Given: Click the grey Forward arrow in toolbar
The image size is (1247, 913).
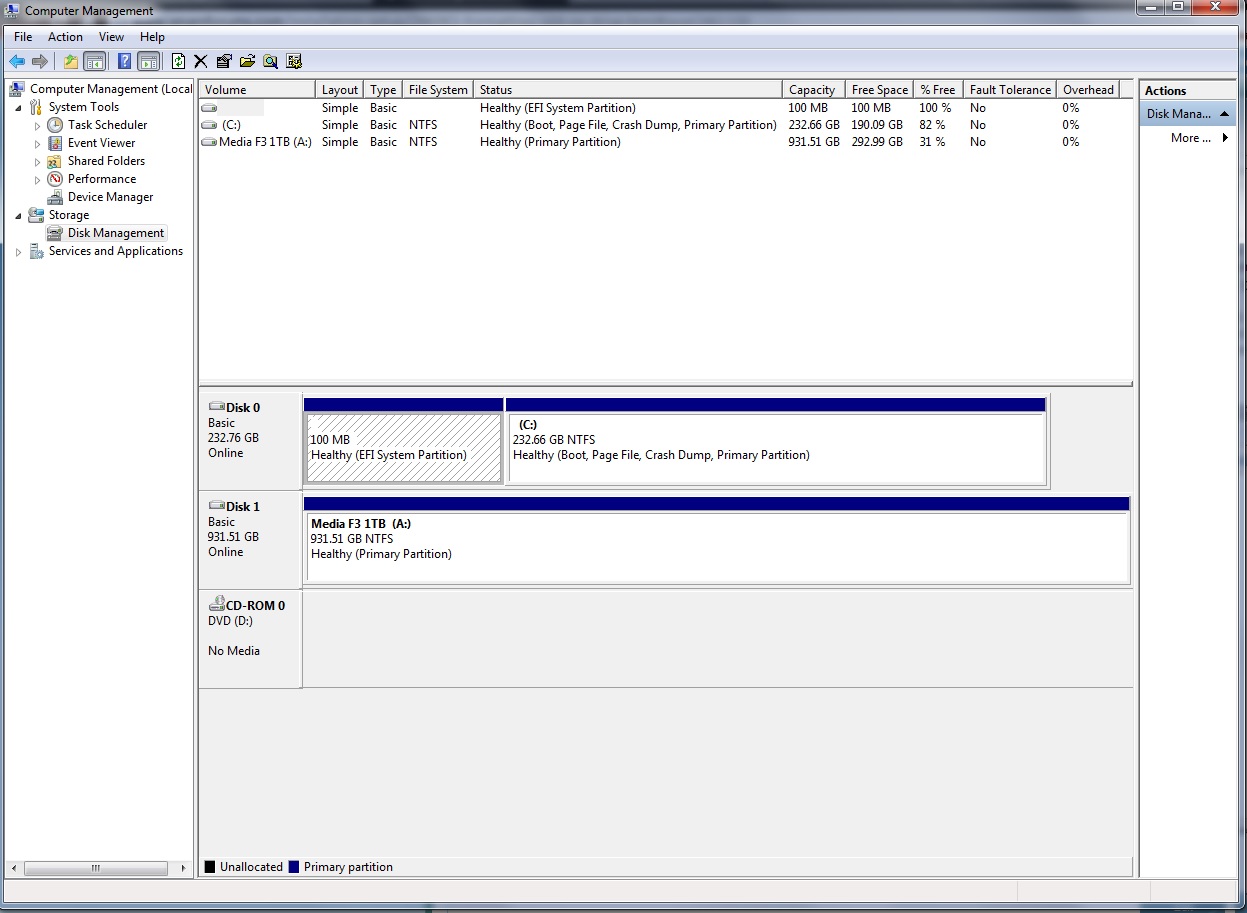Looking at the screenshot, I should pos(40,61).
